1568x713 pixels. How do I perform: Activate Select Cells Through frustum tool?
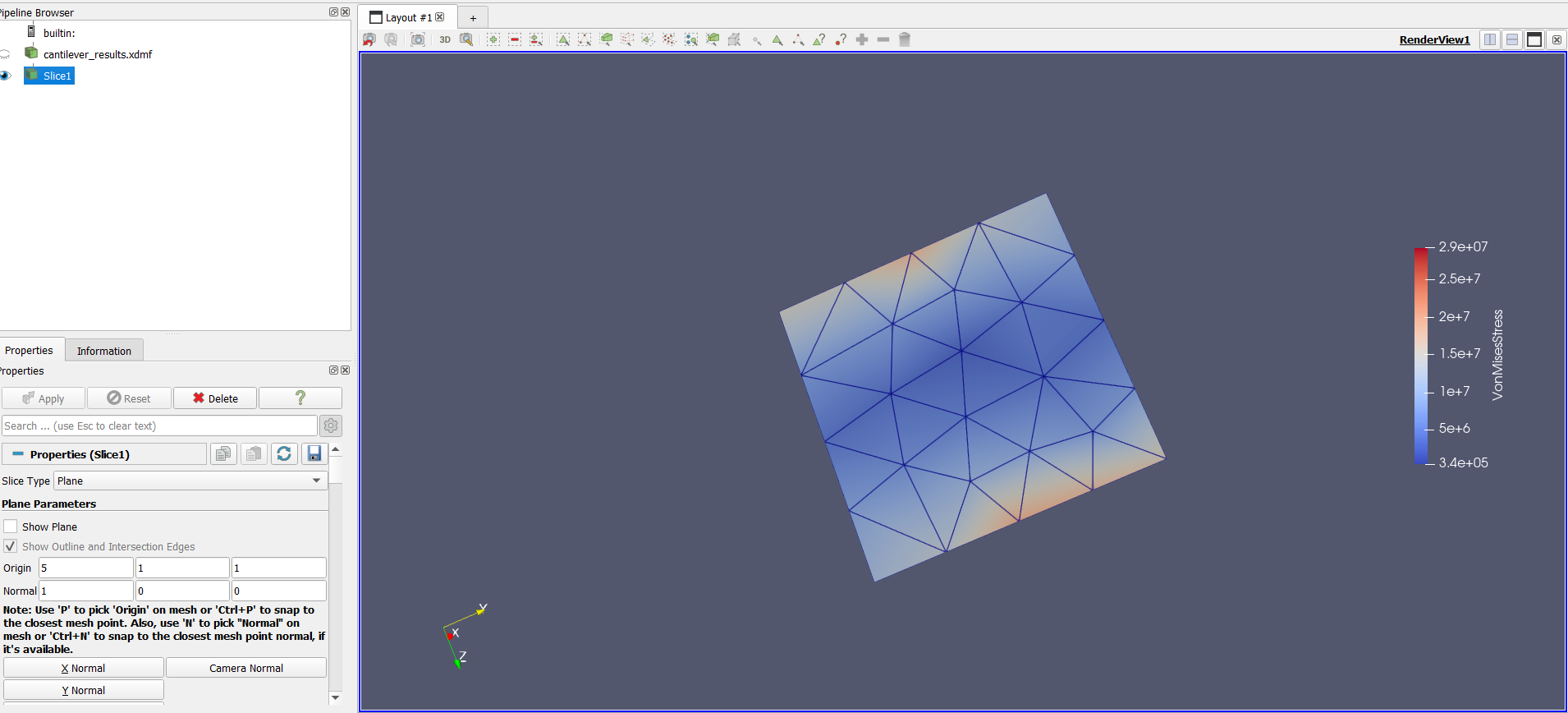coord(606,39)
